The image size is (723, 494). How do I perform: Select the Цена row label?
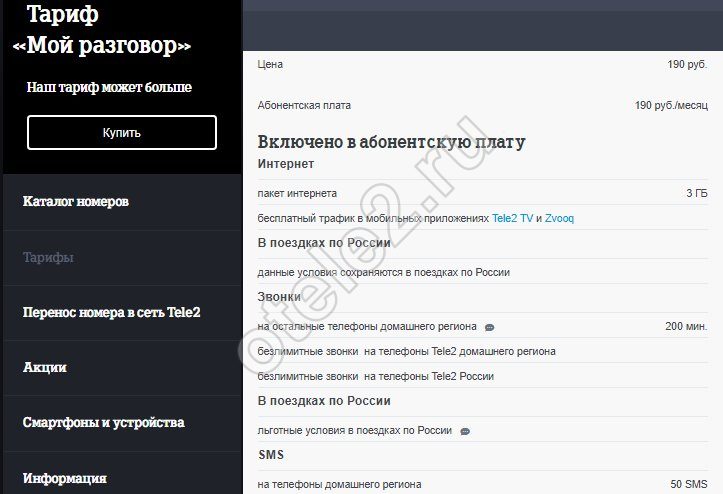click(270, 65)
